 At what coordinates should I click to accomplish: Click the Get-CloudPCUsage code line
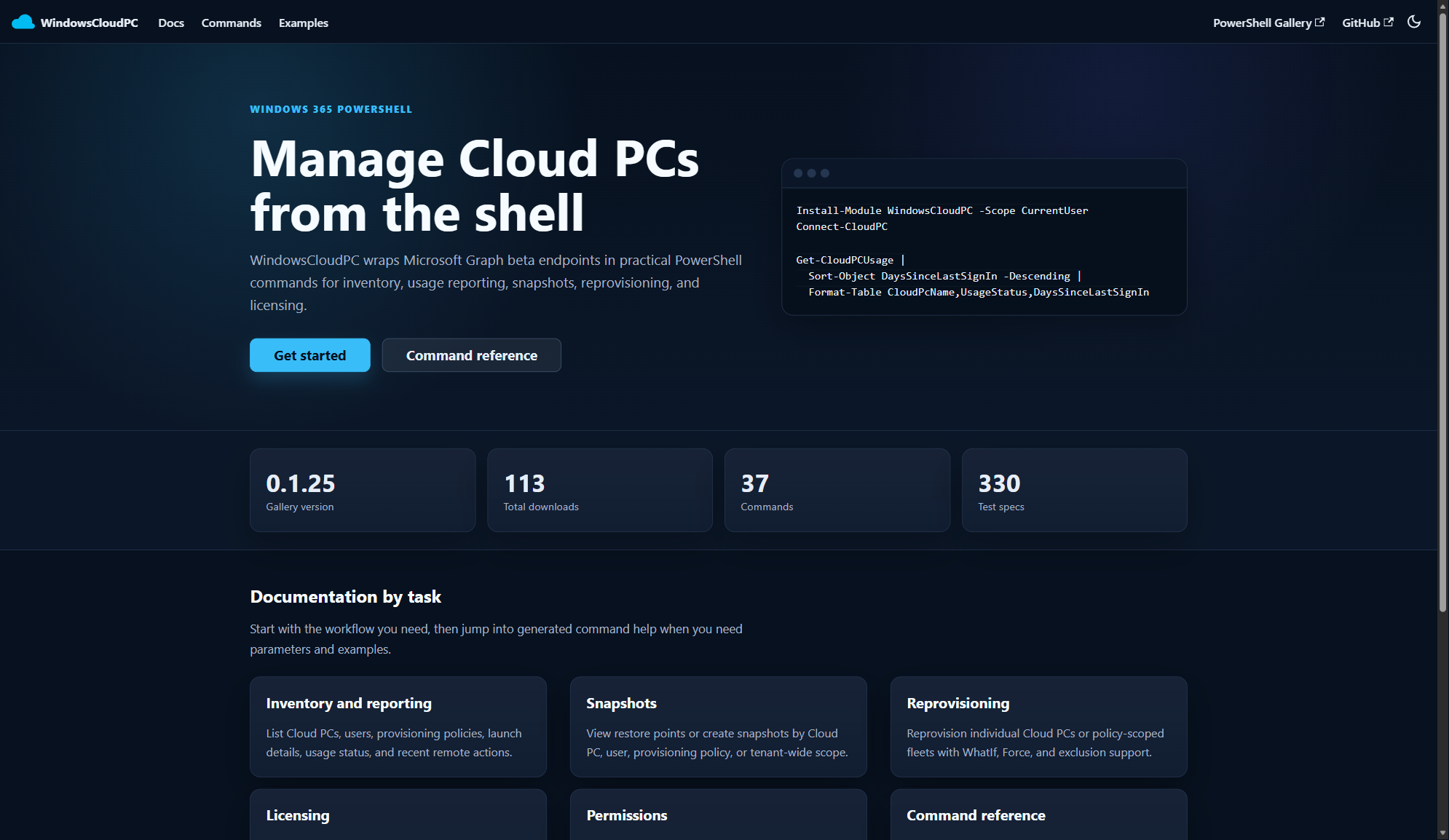[850, 260]
